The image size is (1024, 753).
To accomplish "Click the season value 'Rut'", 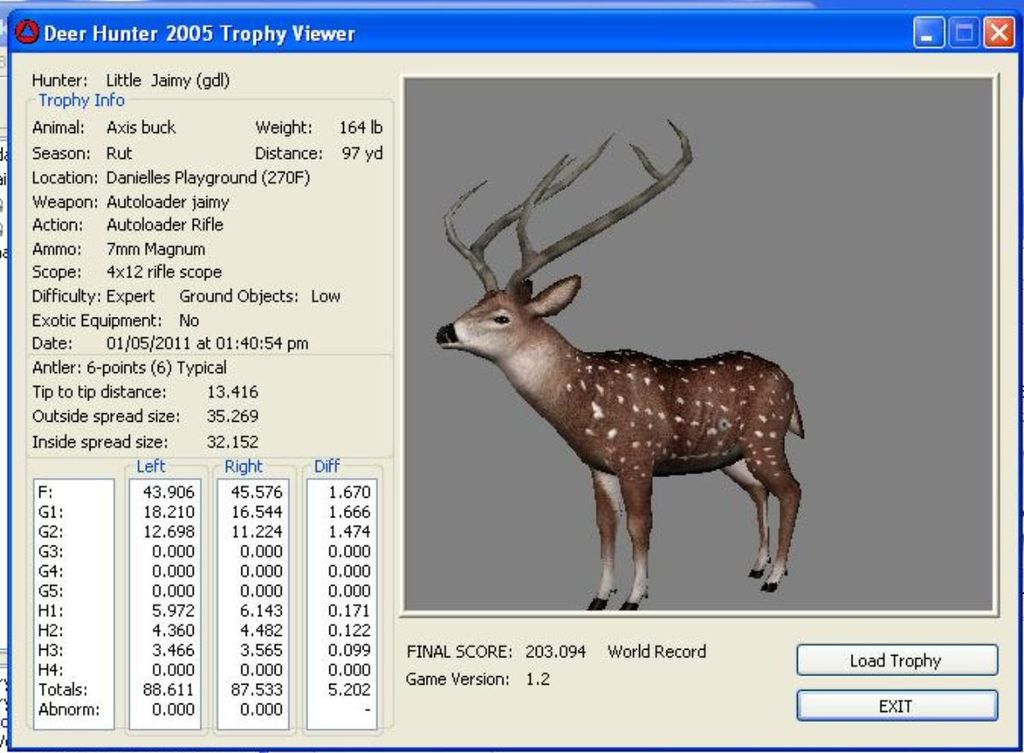I will [119, 153].
